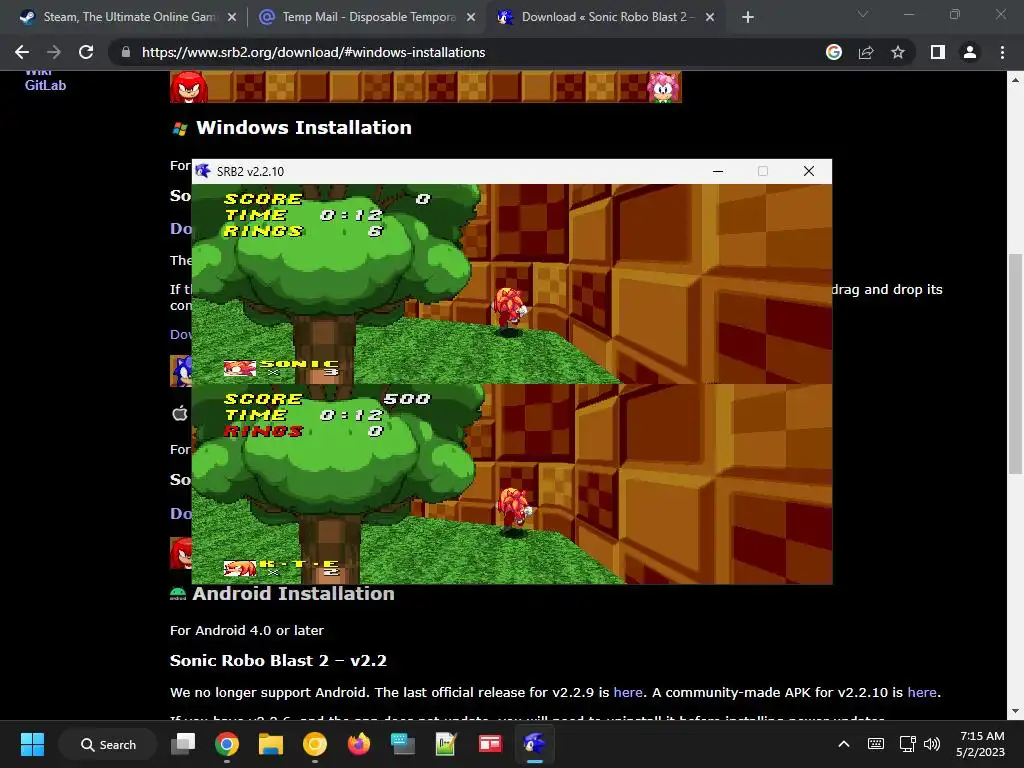Open the v2.2.9 Android release 'here' link
This screenshot has width=1024, height=768.
pos(628,692)
